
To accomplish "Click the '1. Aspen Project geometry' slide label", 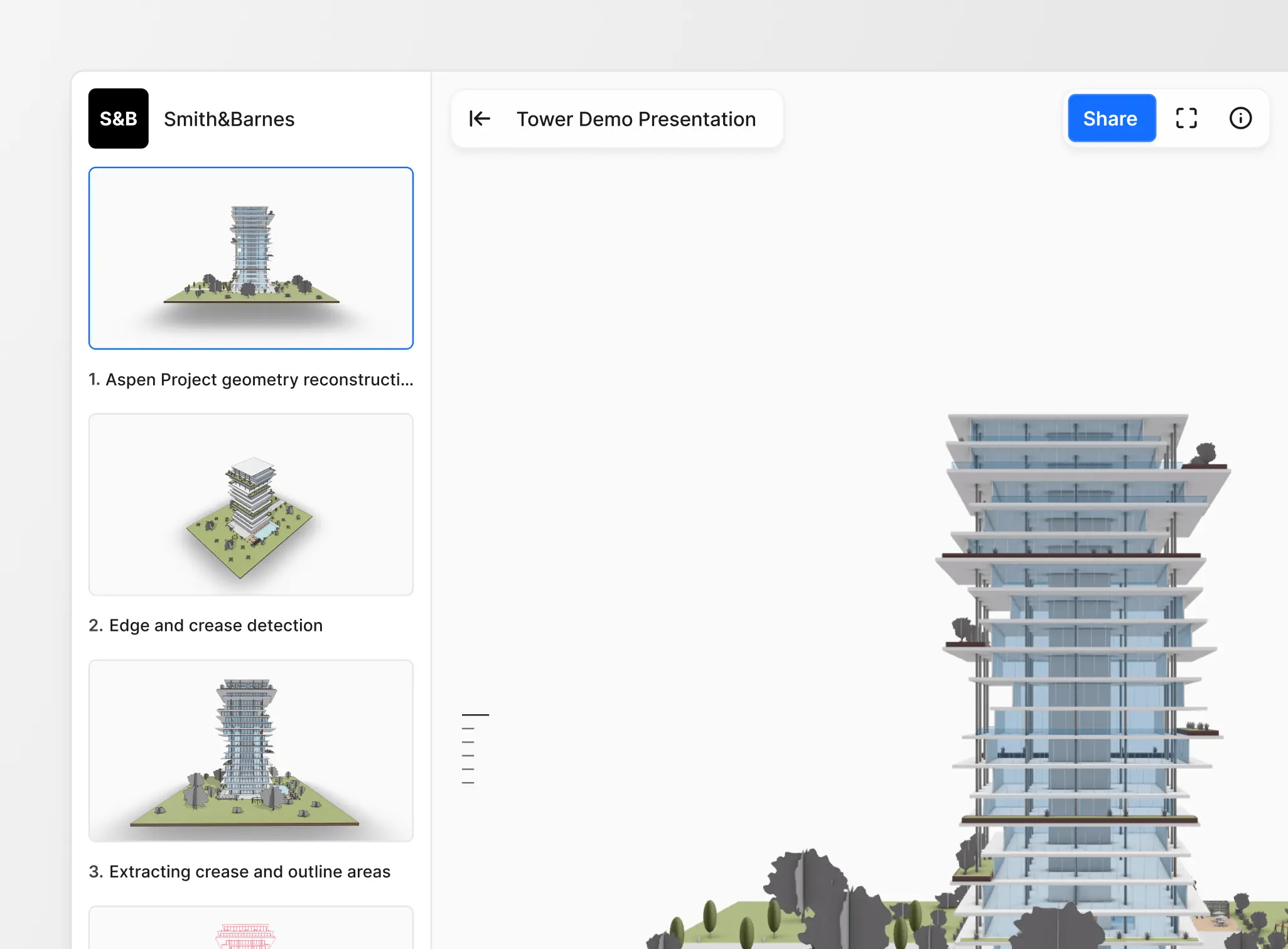I will point(251,380).
